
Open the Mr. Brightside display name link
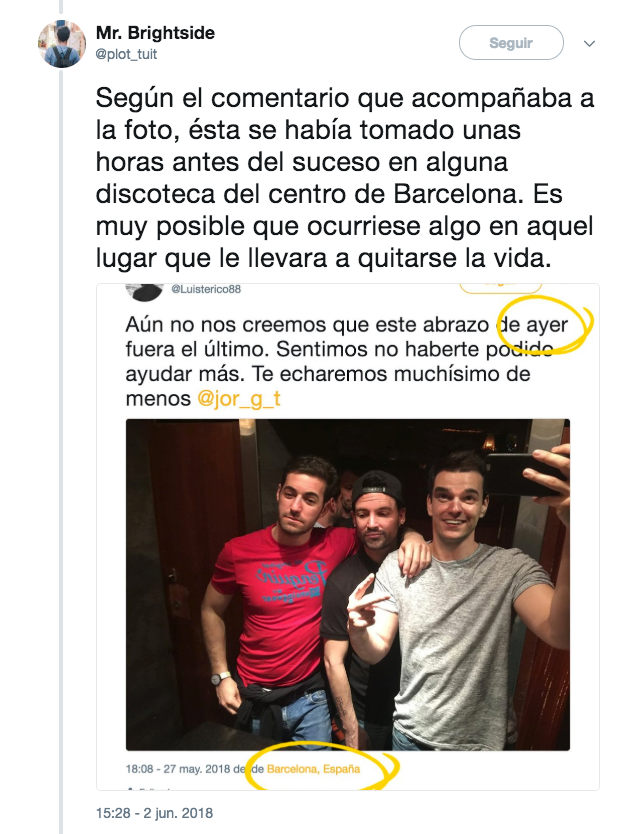click(x=155, y=33)
